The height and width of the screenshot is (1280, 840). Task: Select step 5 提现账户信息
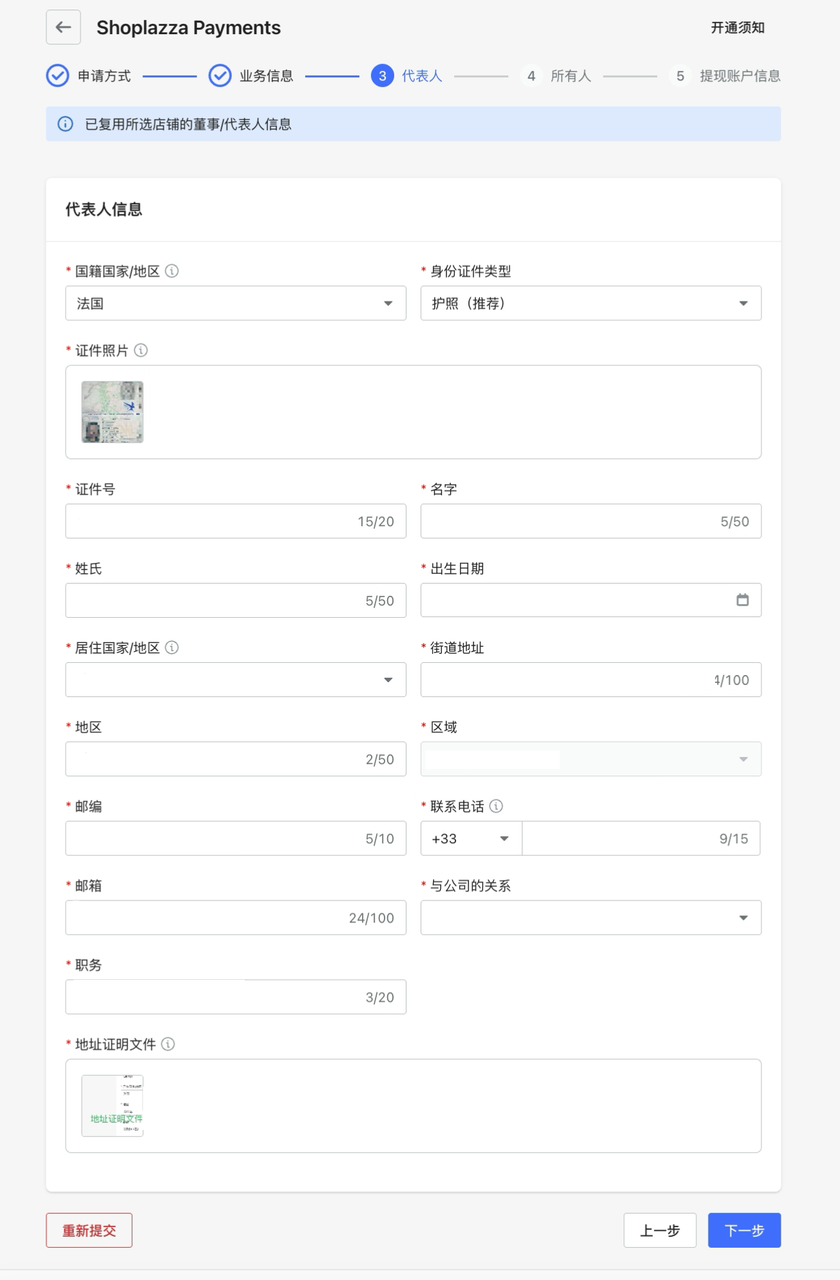[x=725, y=76]
